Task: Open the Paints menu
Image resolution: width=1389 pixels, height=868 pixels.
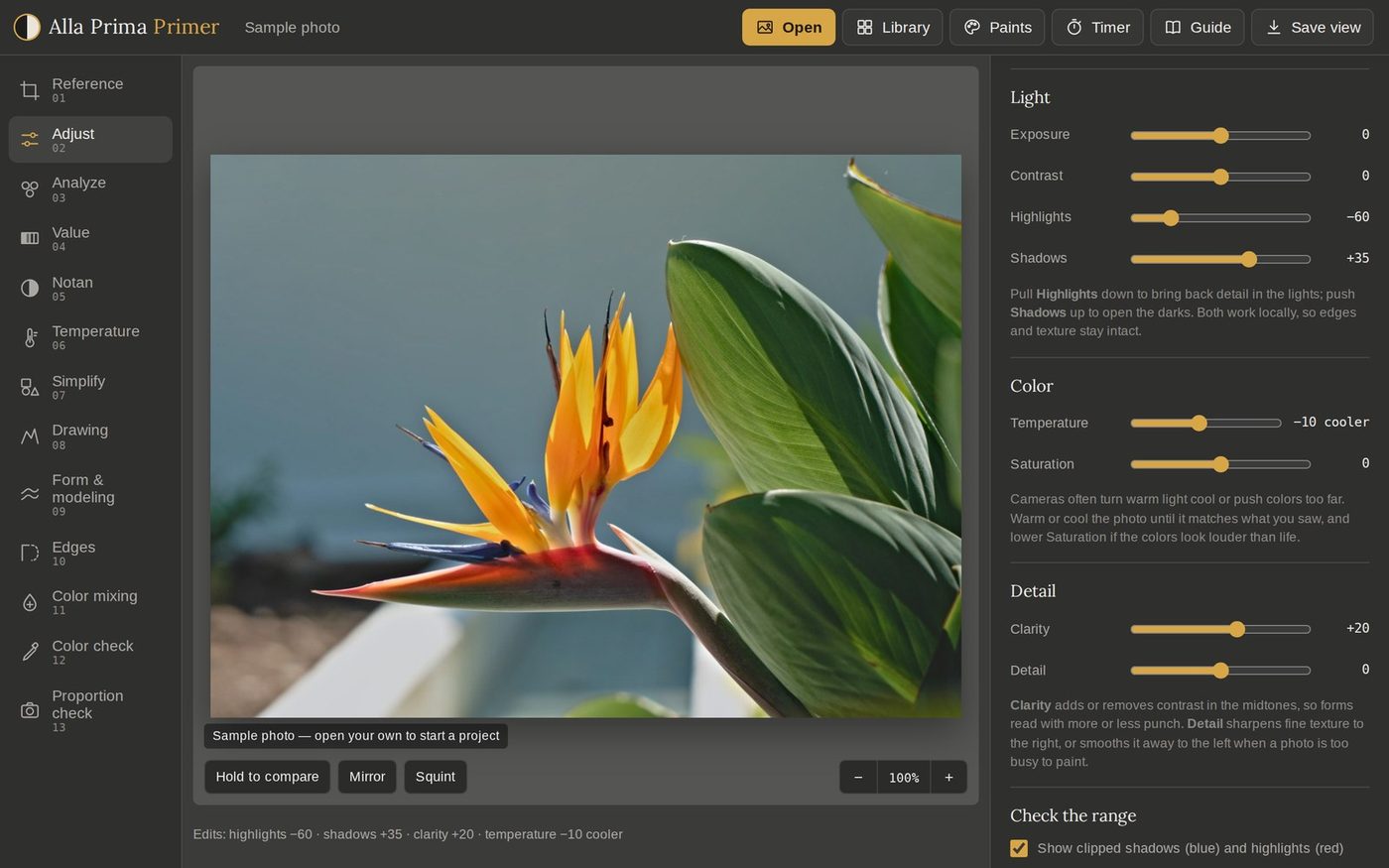Action: (997, 28)
